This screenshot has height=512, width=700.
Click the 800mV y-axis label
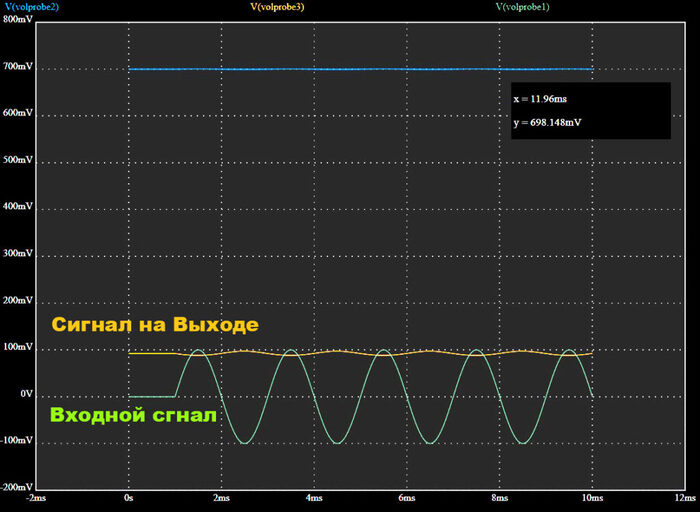pyautogui.click(x=17, y=20)
